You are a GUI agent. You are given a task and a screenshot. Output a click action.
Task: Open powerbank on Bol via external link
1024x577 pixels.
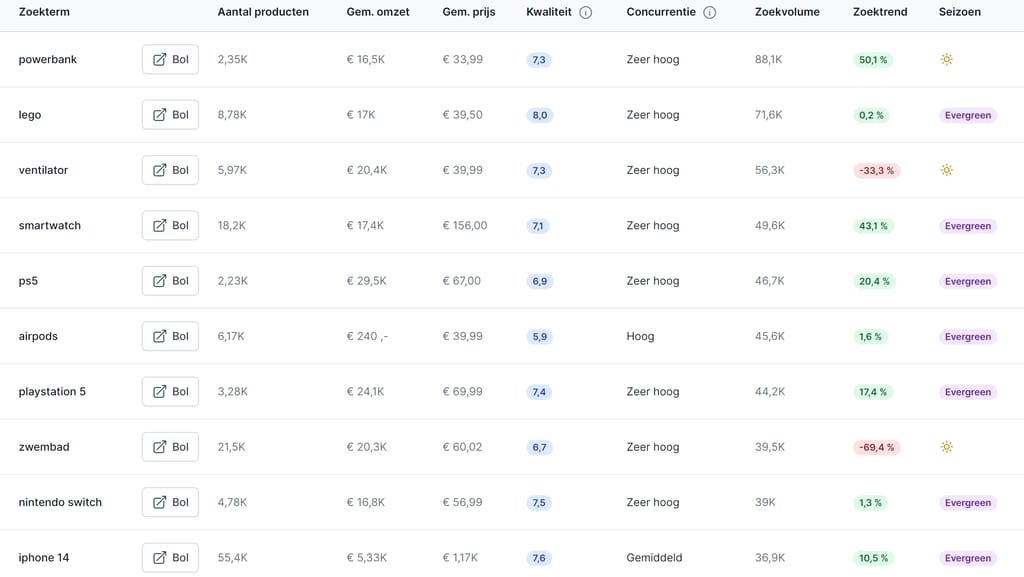pyautogui.click(x=170, y=60)
